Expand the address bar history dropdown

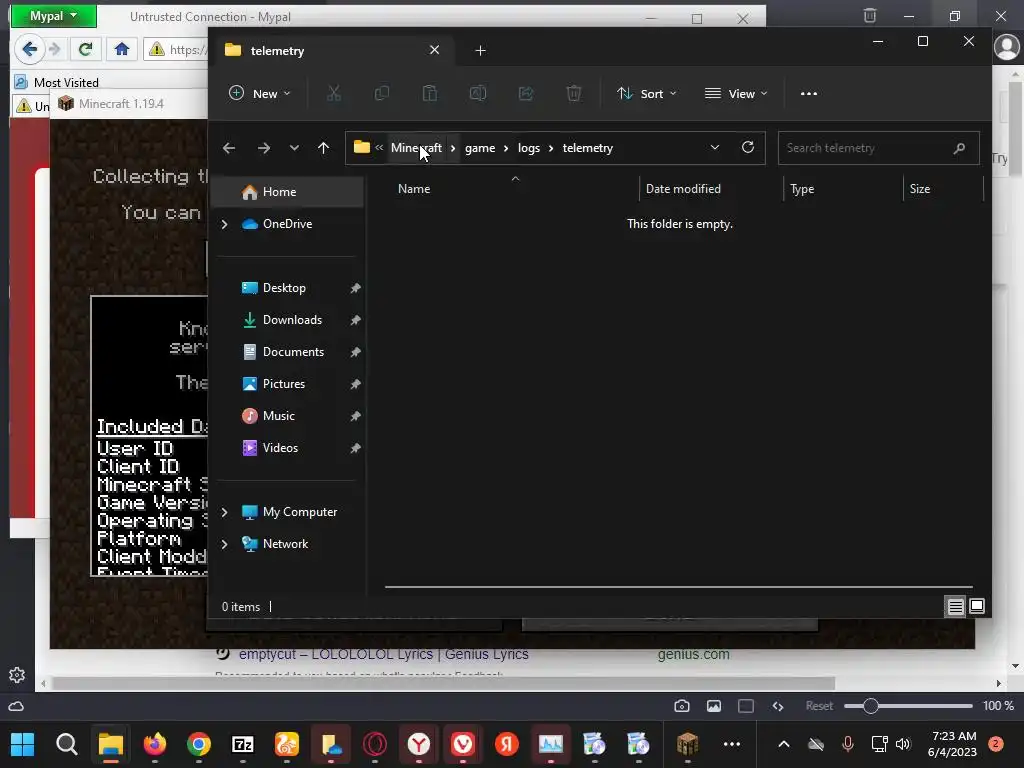point(714,148)
